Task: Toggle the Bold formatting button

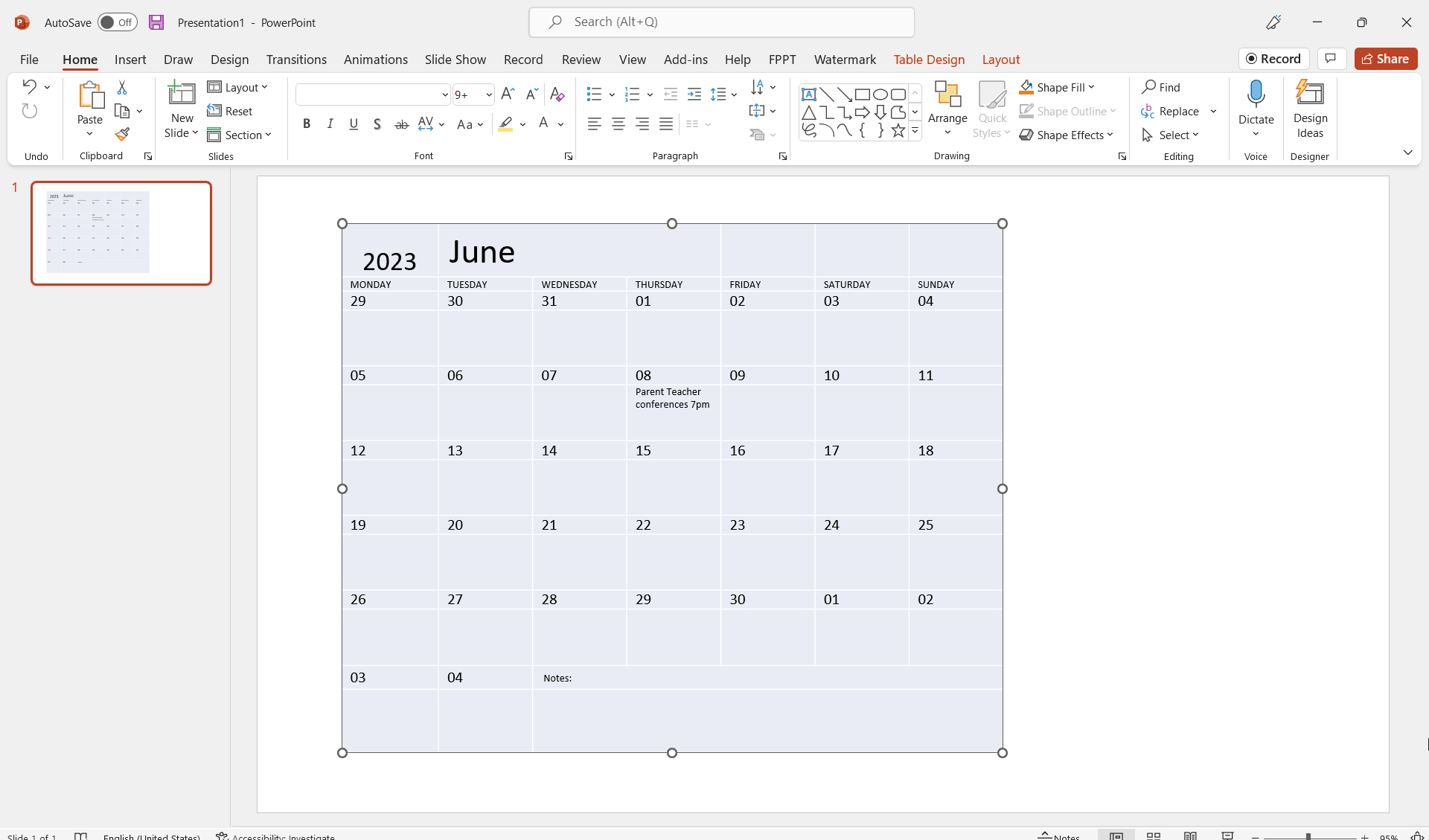Action: (306, 123)
